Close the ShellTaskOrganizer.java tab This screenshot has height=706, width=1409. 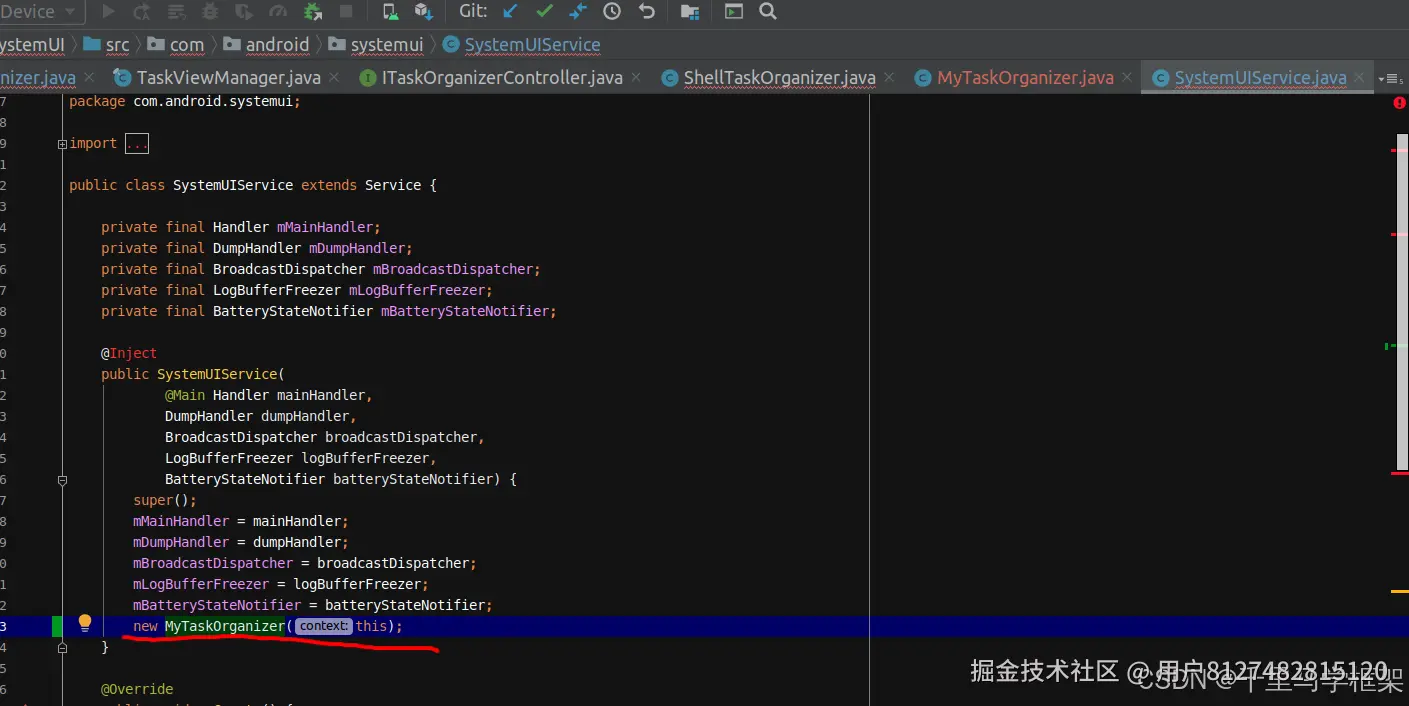pos(889,77)
